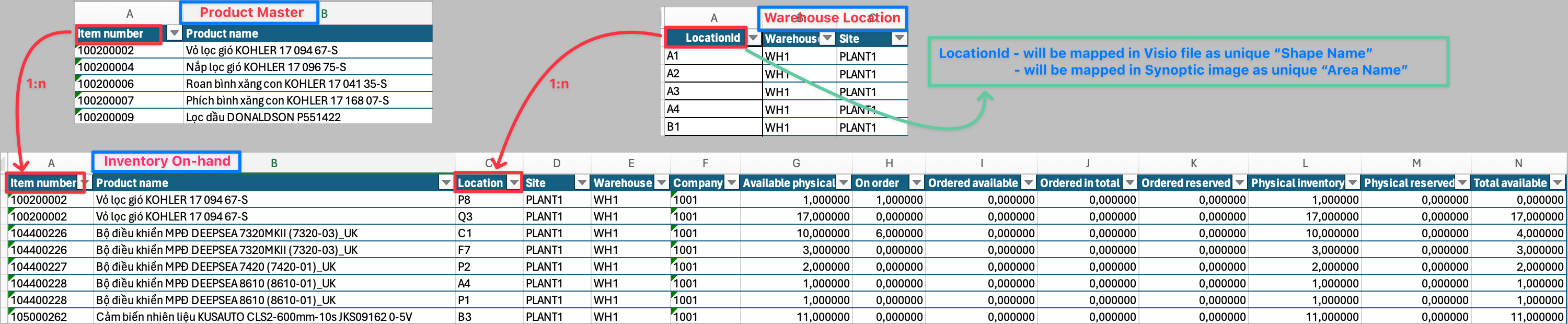1568x324 pixels.
Task: Open Available physical filter dropdown
Action: (843, 183)
